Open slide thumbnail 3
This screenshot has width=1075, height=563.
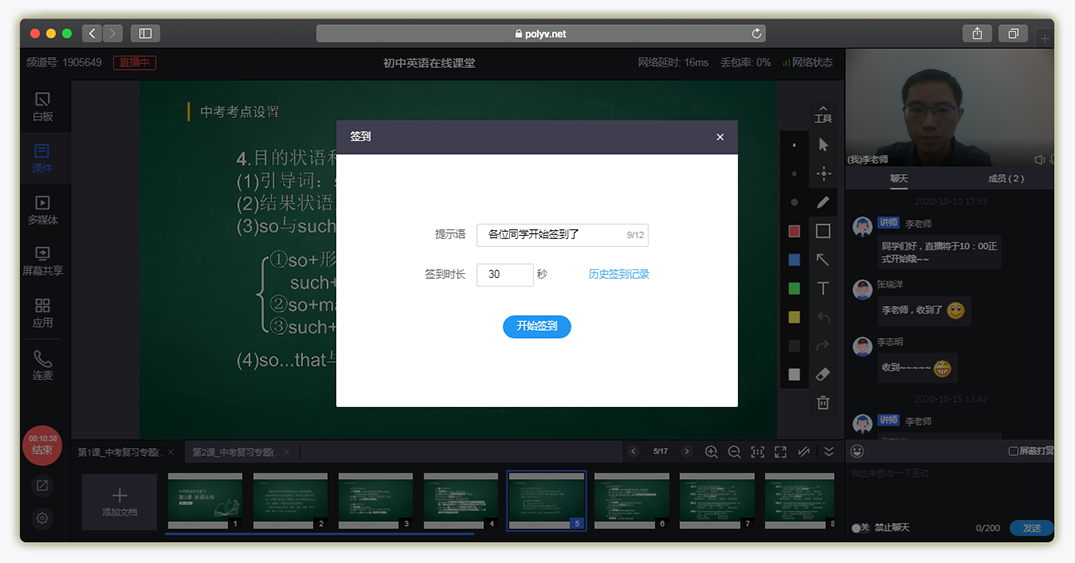(x=375, y=501)
